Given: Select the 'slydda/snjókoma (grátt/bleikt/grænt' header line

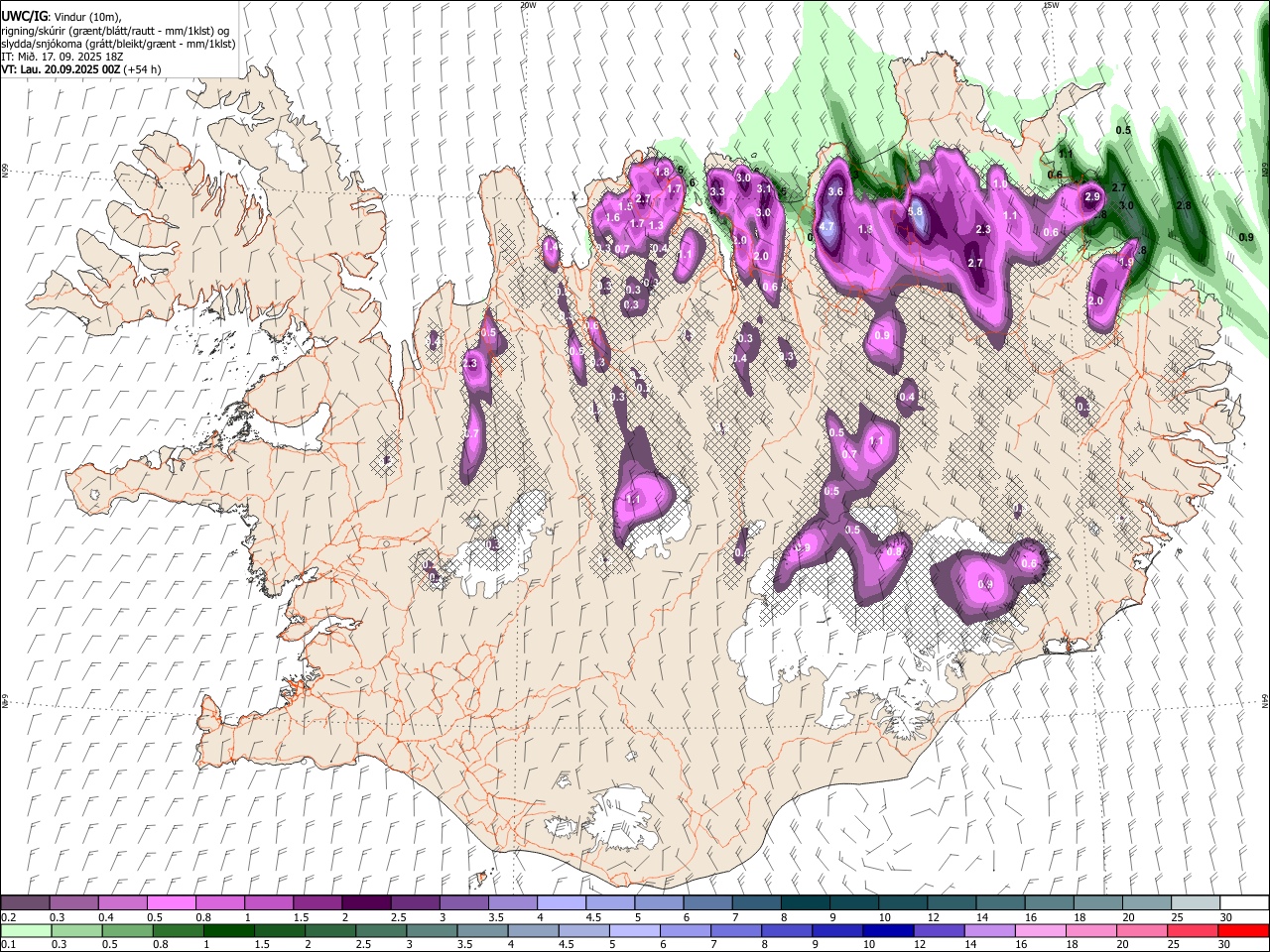Looking at the screenshot, I should pyautogui.click(x=118, y=44).
